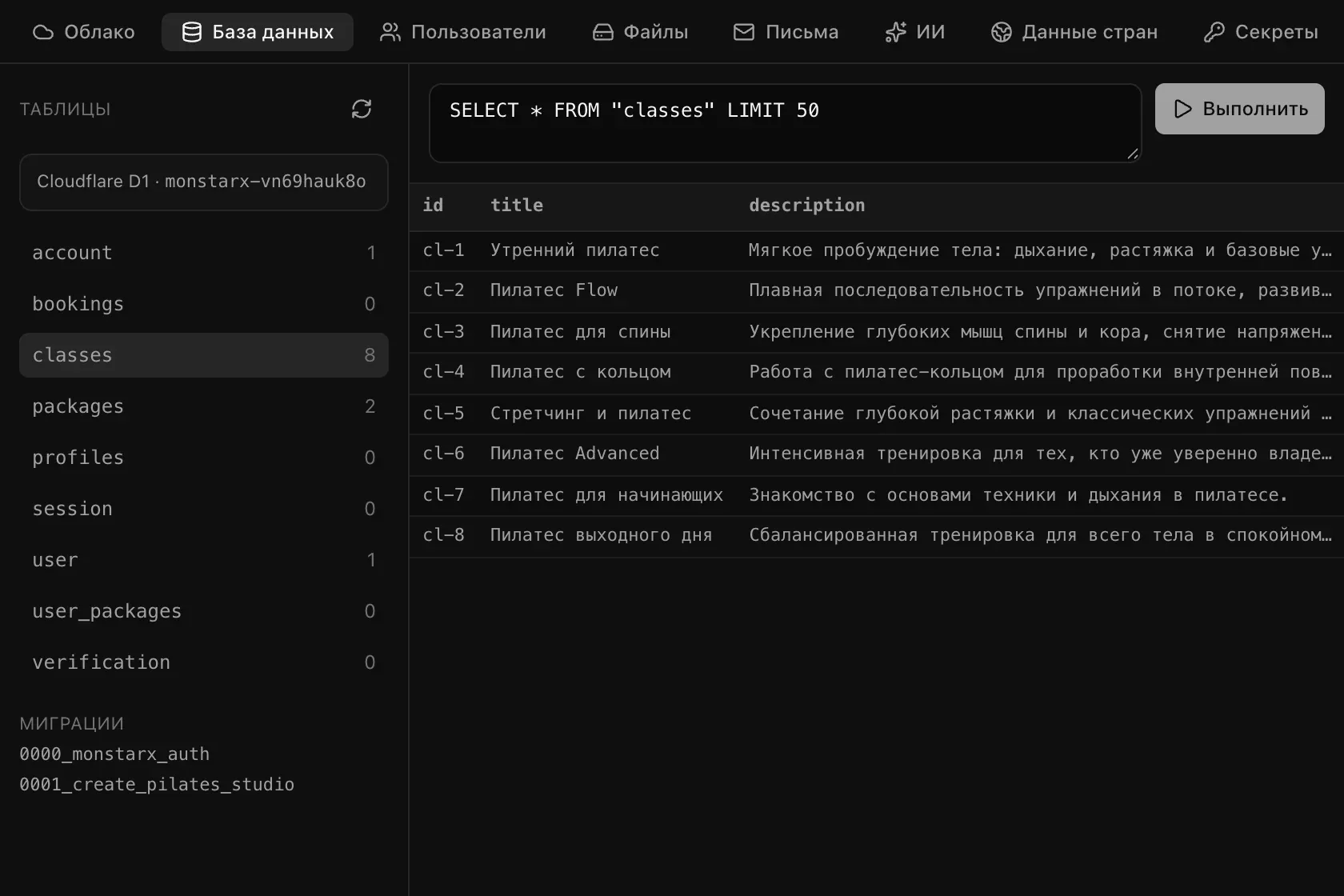Screen dimensions: 1344x896
Task: Click the query box resize handle
Action: (x=1133, y=154)
